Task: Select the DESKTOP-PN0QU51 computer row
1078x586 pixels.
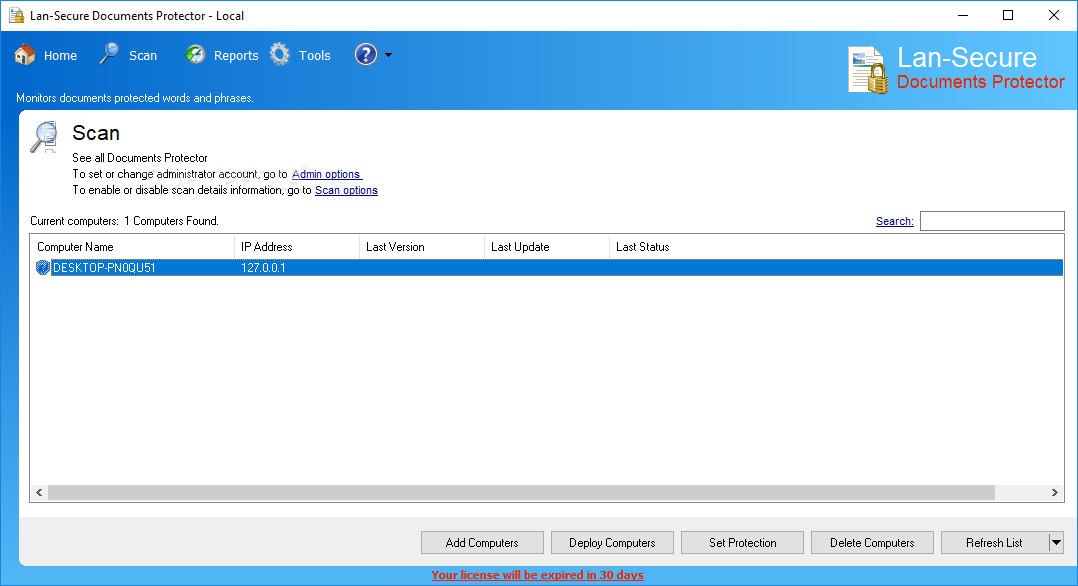Action: (x=547, y=268)
